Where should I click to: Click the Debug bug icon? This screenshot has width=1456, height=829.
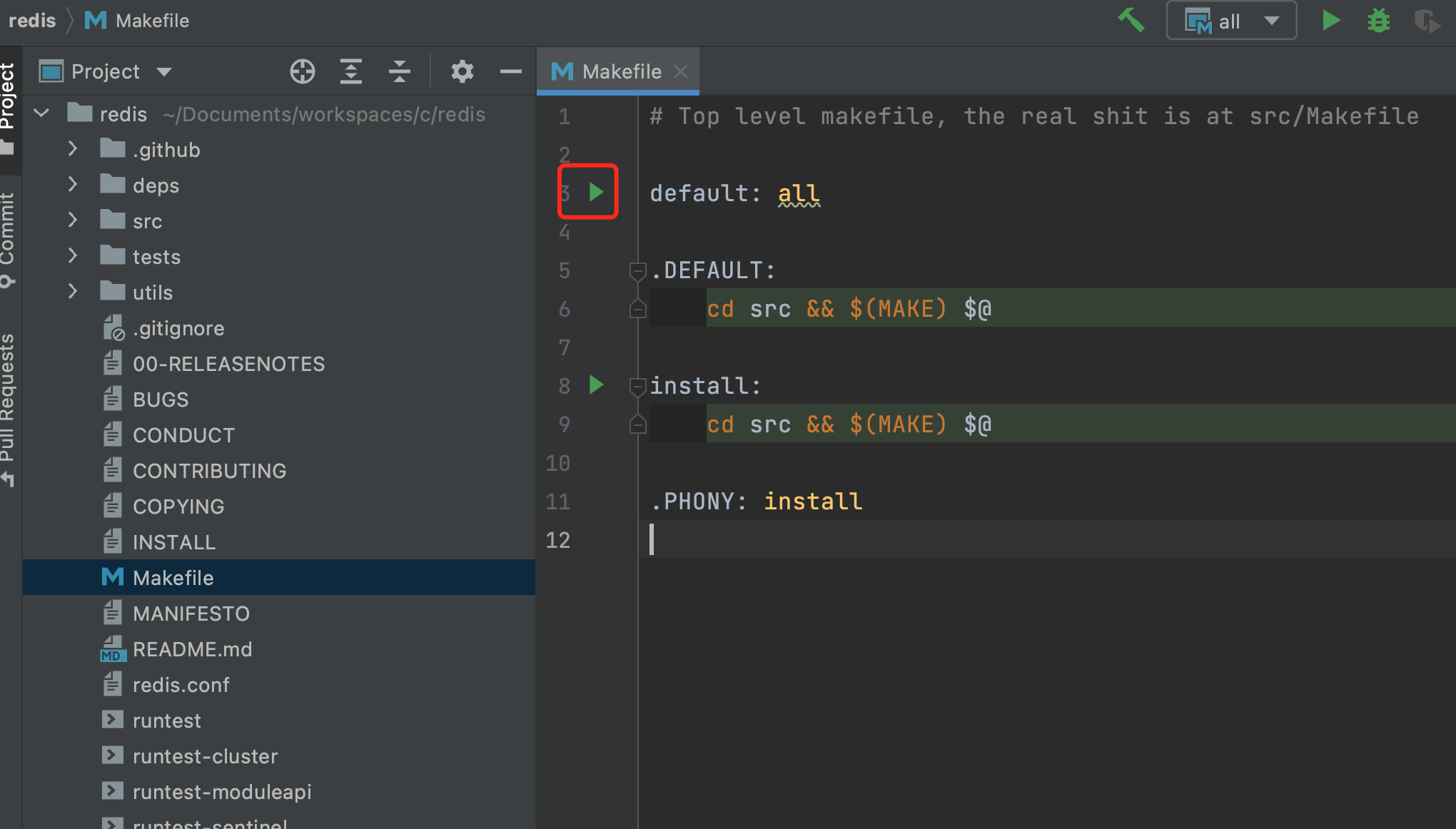[x=1378, y=20]
